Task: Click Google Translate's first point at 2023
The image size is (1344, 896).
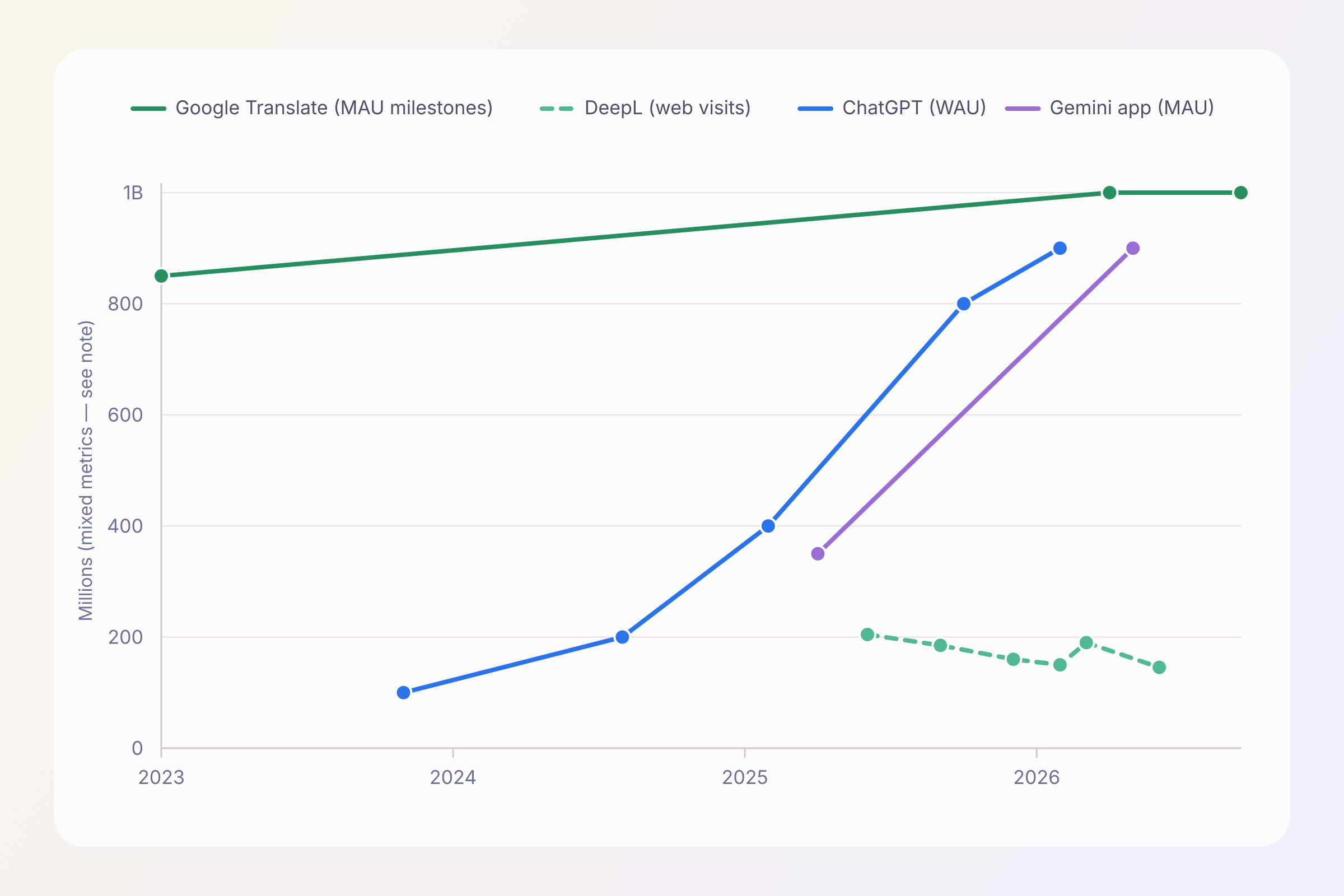Action: [162, 276]
